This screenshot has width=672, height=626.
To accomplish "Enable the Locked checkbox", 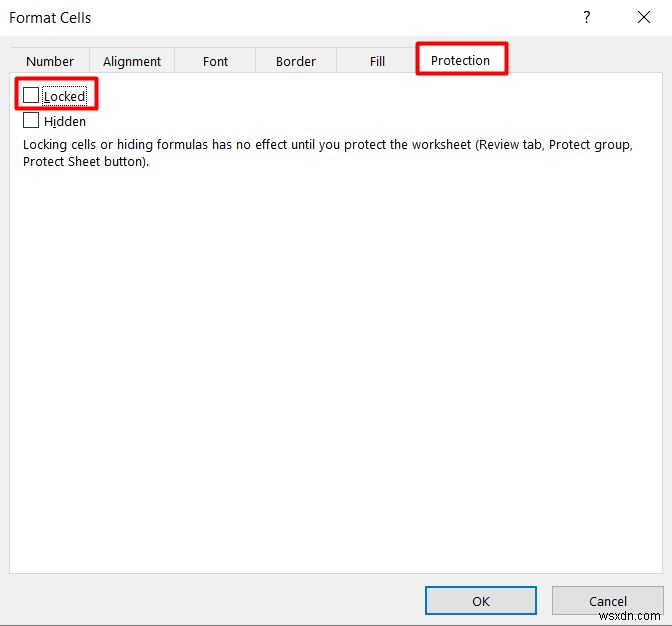I will pos(31,95).
